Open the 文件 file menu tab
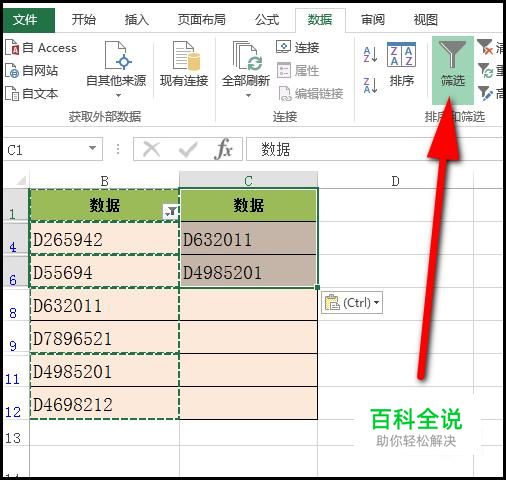 coord(29,20)
